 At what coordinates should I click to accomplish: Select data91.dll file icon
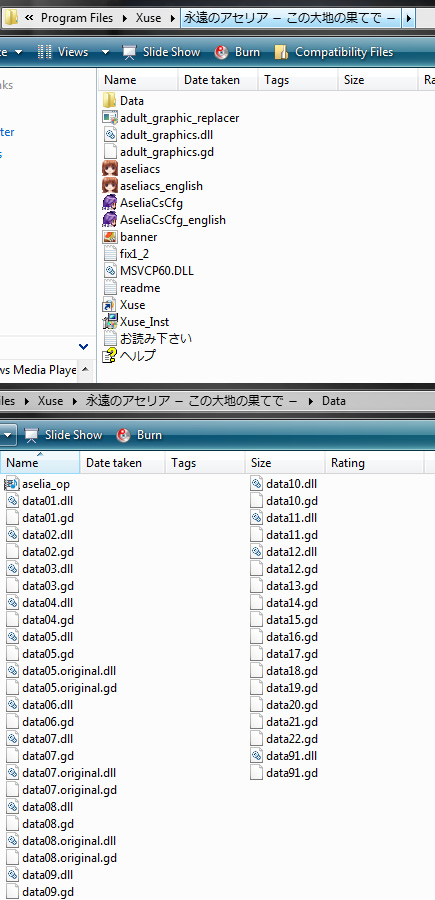tap(257, 756)
